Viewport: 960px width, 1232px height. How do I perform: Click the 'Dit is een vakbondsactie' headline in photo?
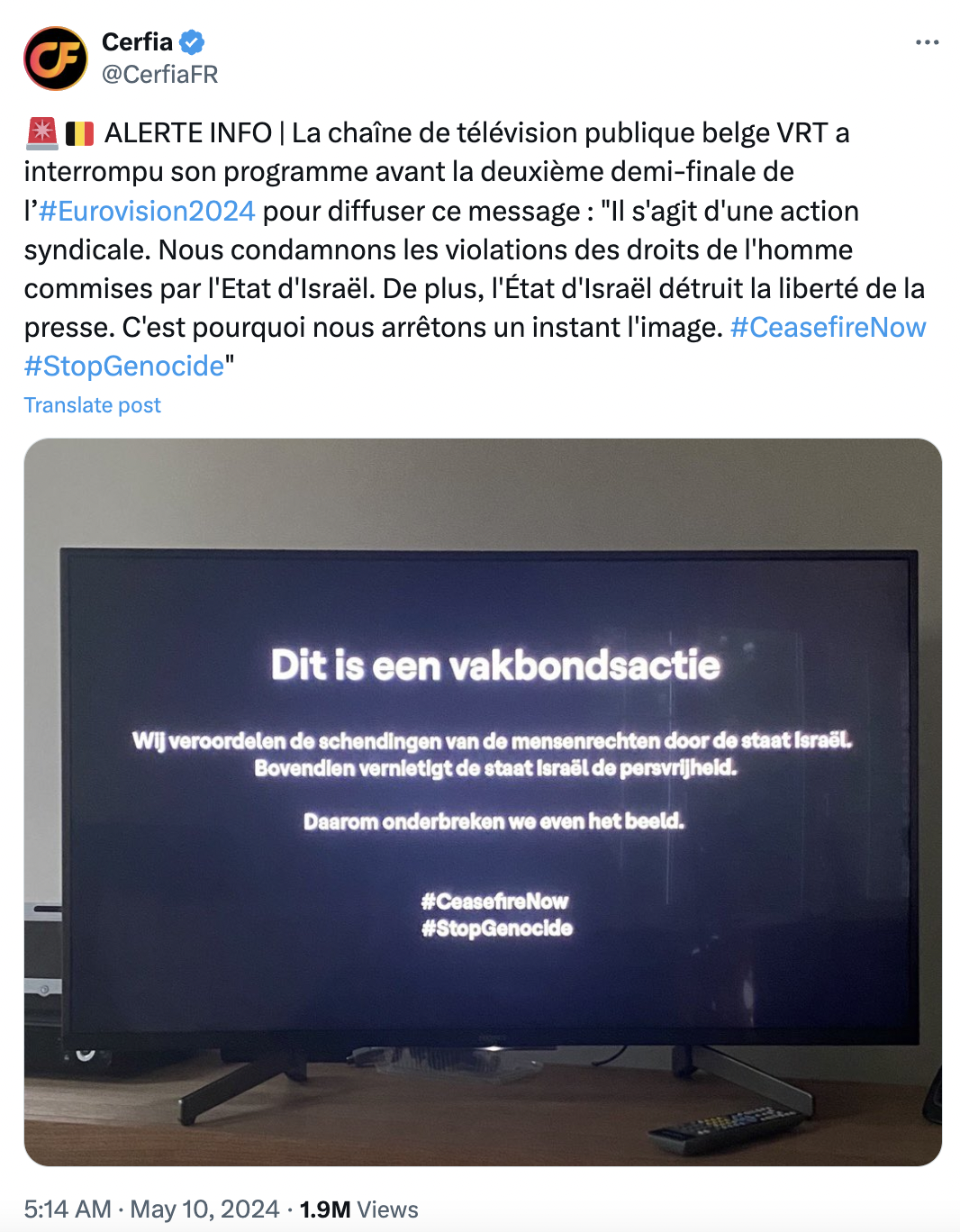click(495, 666)
